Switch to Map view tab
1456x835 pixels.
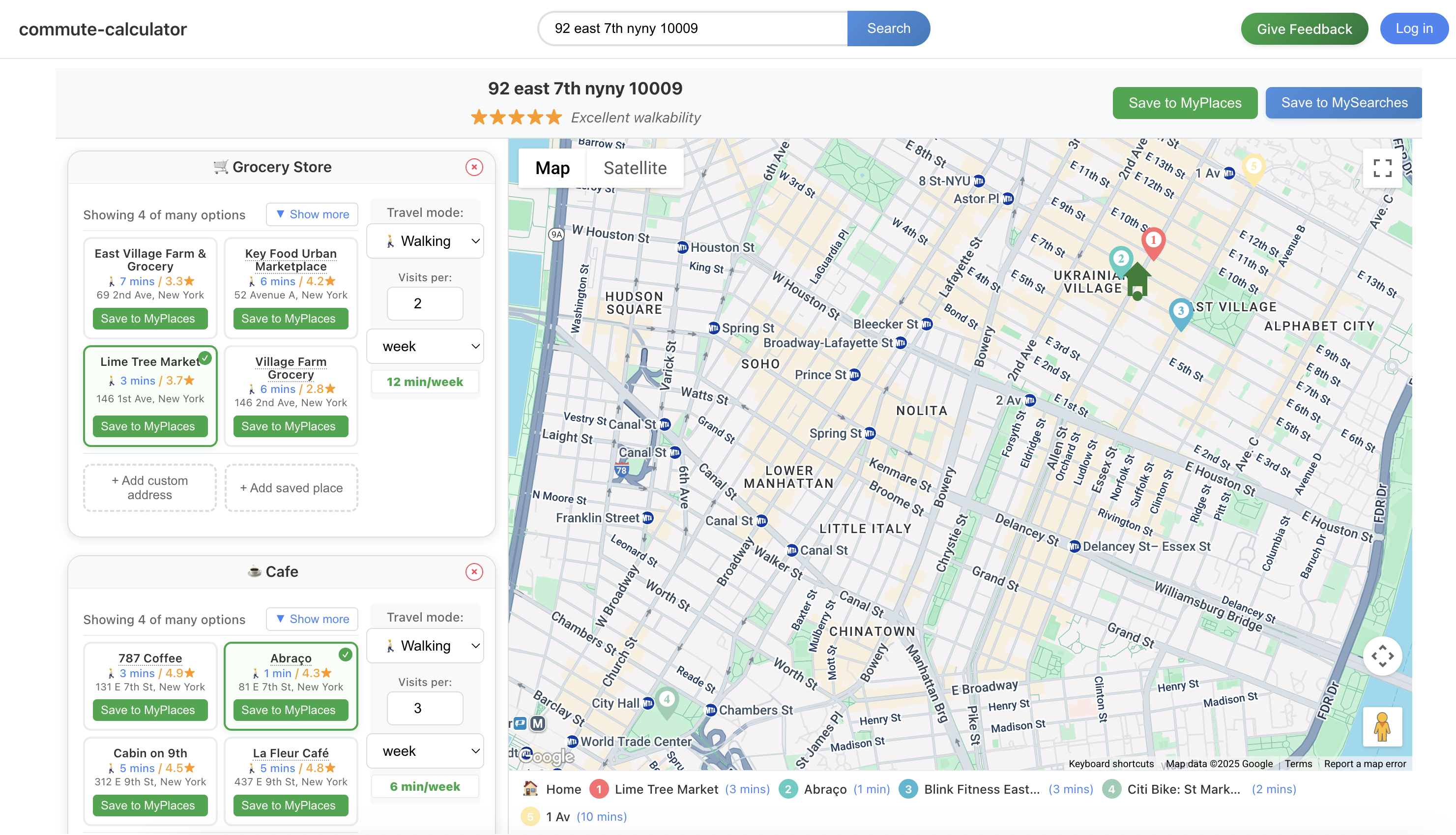pyautogui.click(x=552, y=168)
